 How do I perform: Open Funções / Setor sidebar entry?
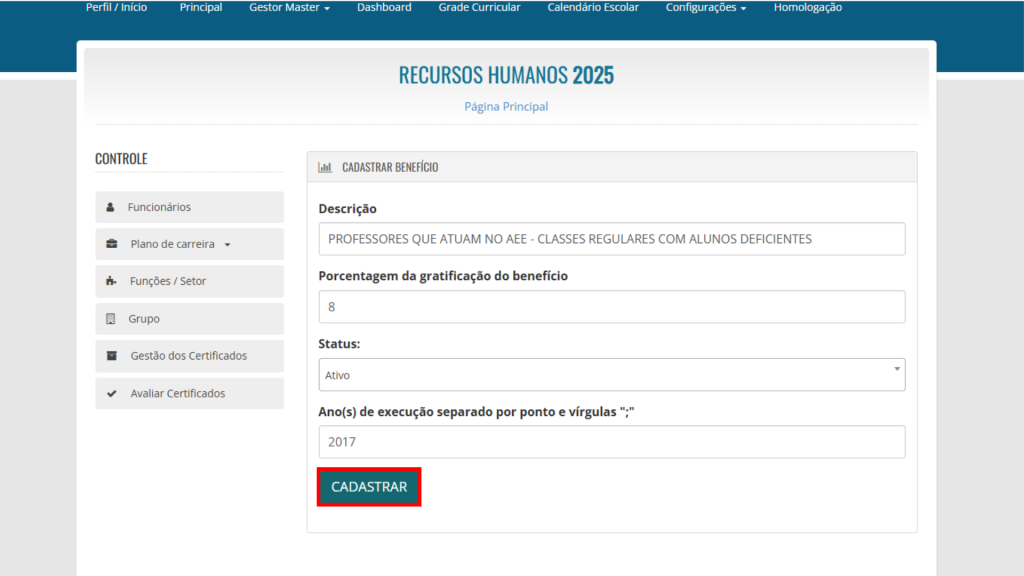click(x=189, y=281)
